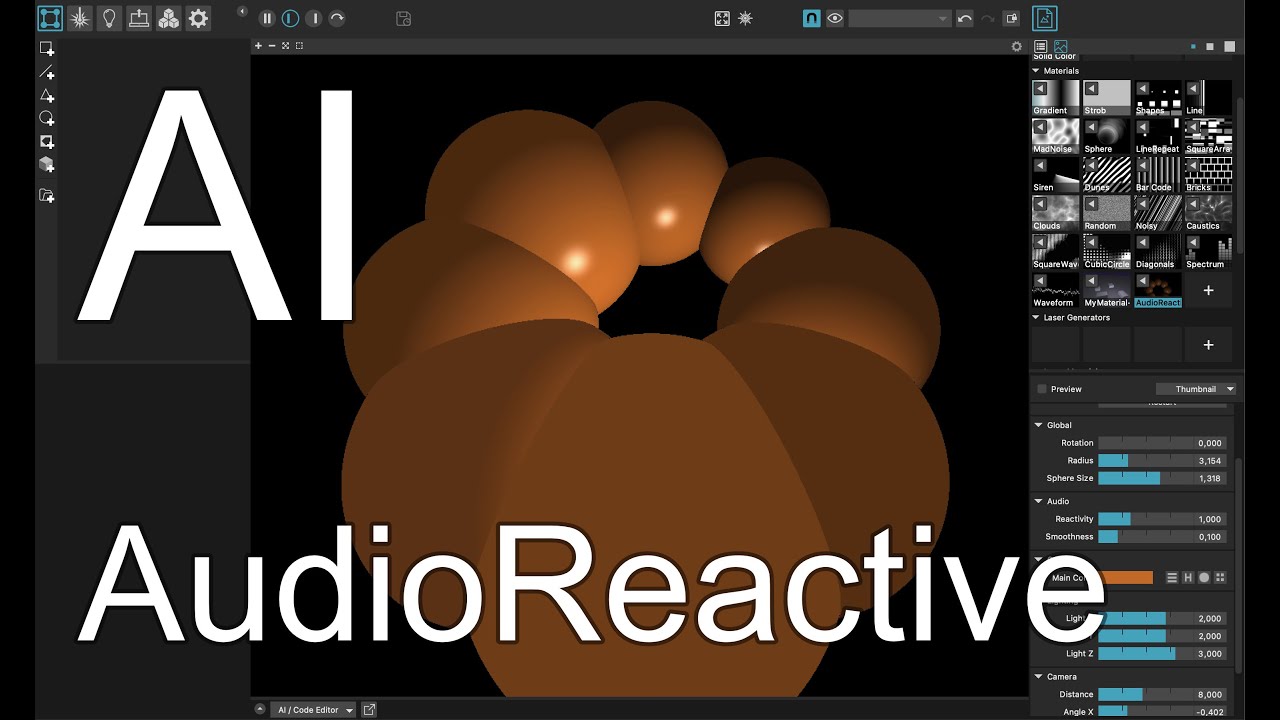Select the smallest thumbnail size square
Screen dimensions: 1280x720
click(1193, 46)
